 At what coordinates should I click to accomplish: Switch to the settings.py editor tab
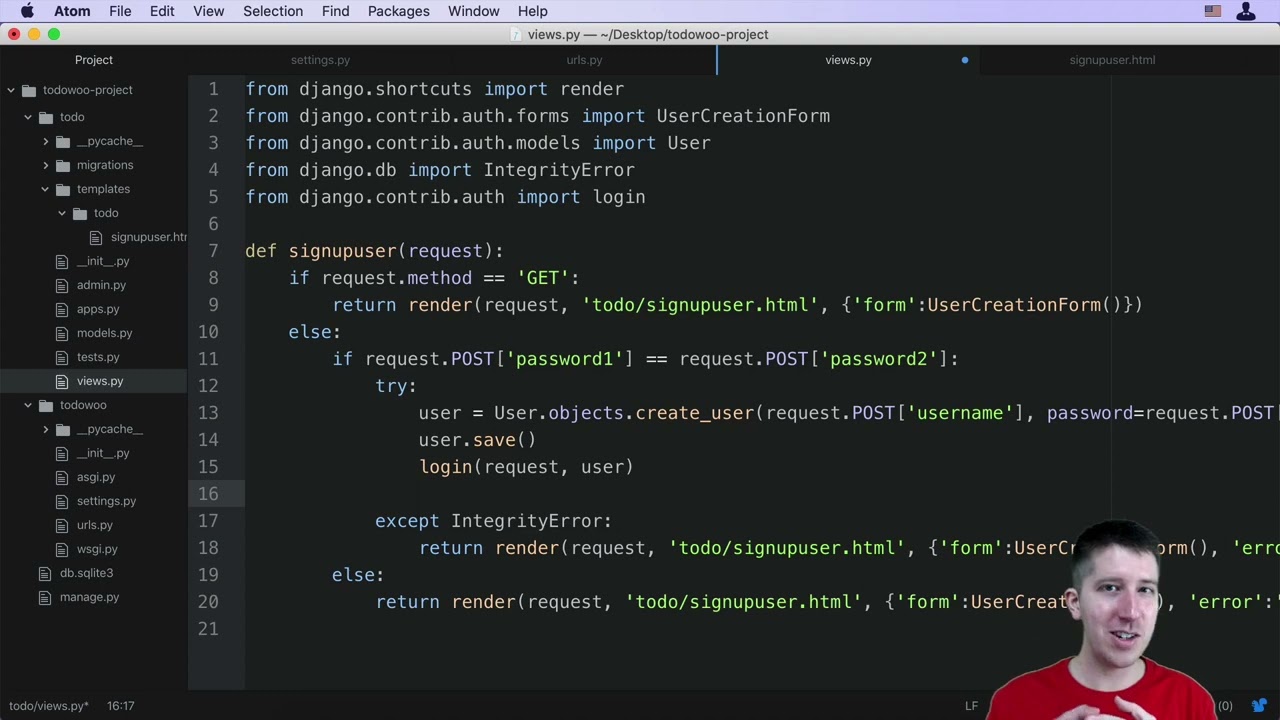(x=320, y=60)
